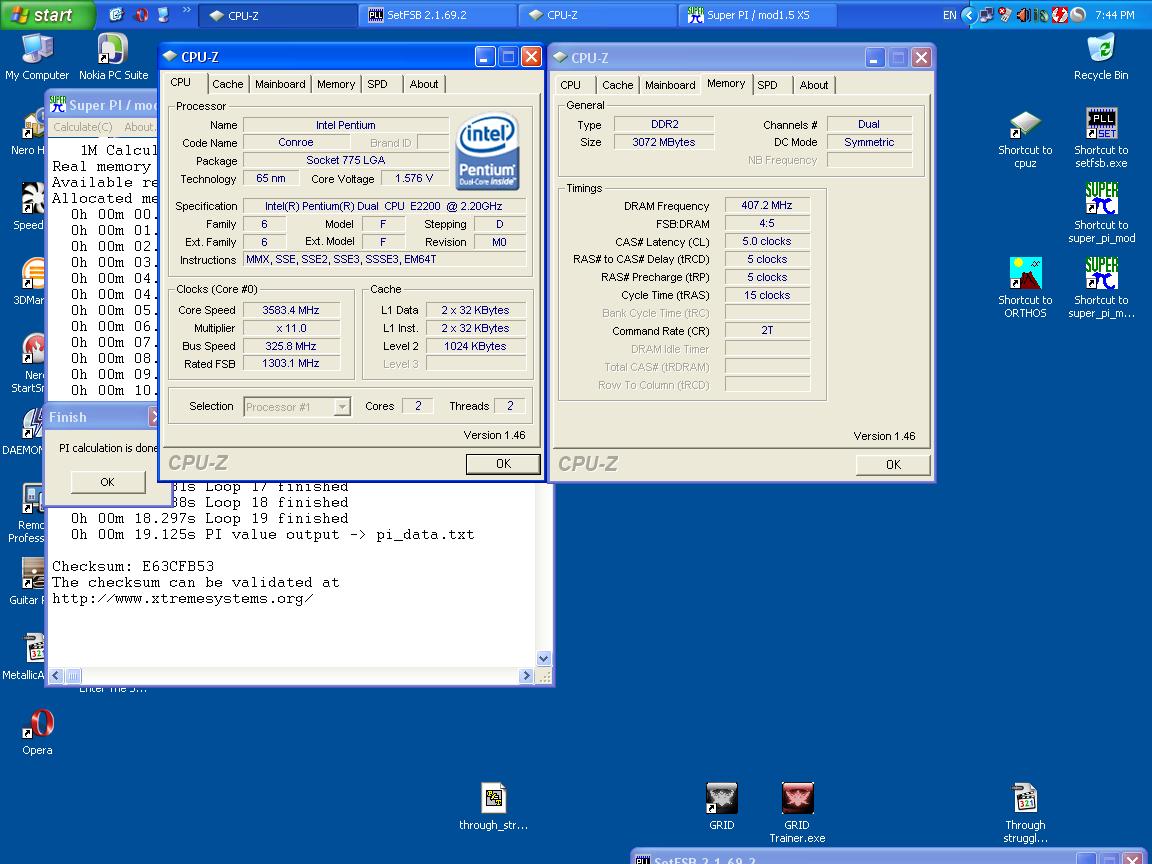The height and width of the screenshot is (864, 1152).
Task: Open Calculate(C) menu in Super PI
Action: click(82, 127)
